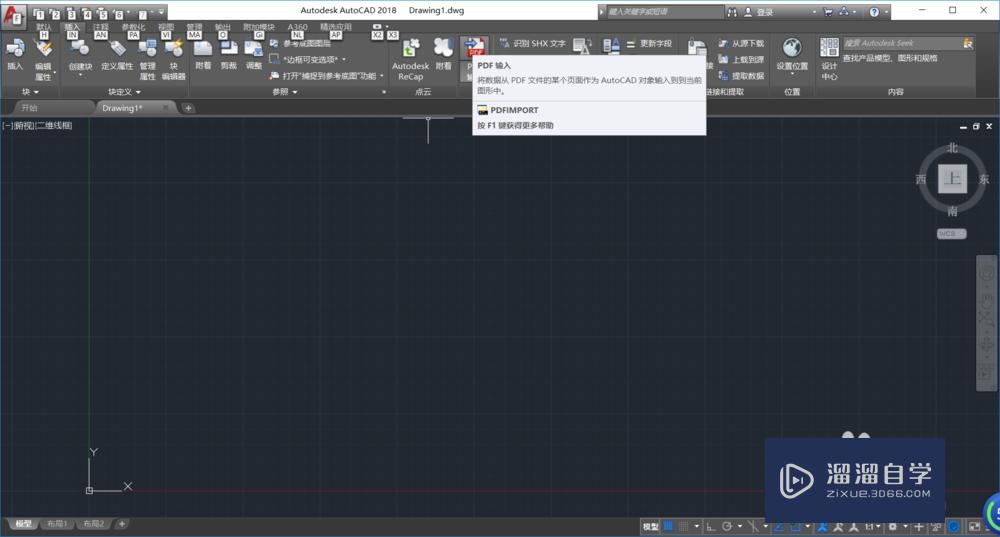Click the 参考底图图层 button

[300, 43]
